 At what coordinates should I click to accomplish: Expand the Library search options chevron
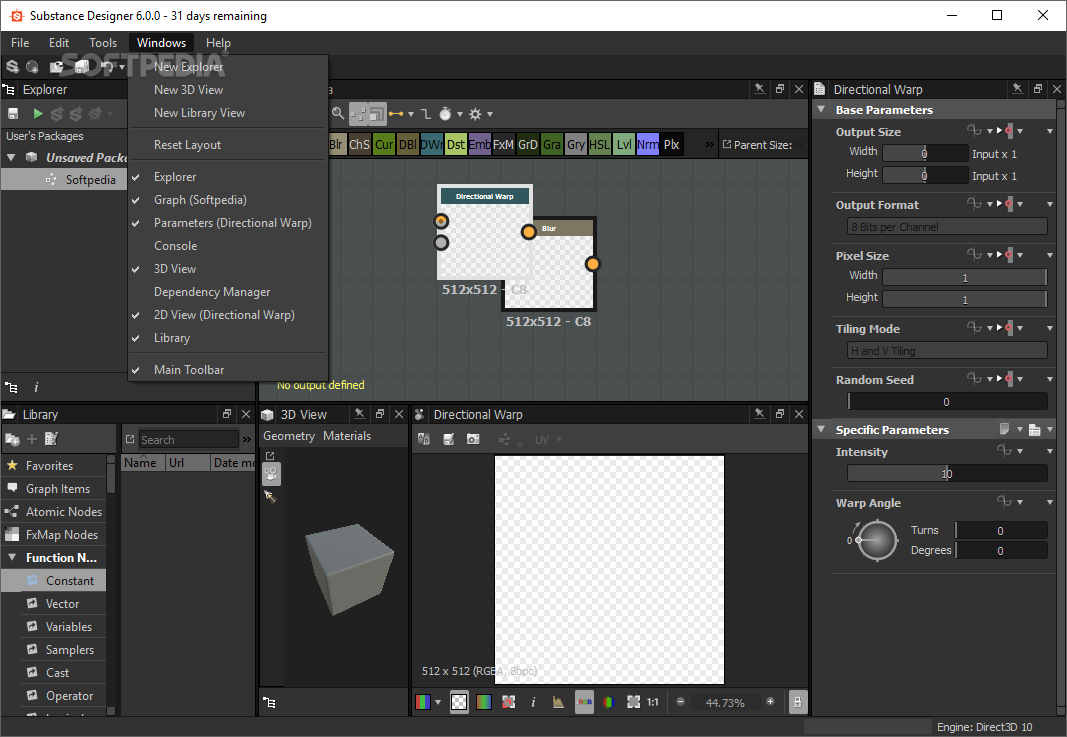(x=247, y=440)
